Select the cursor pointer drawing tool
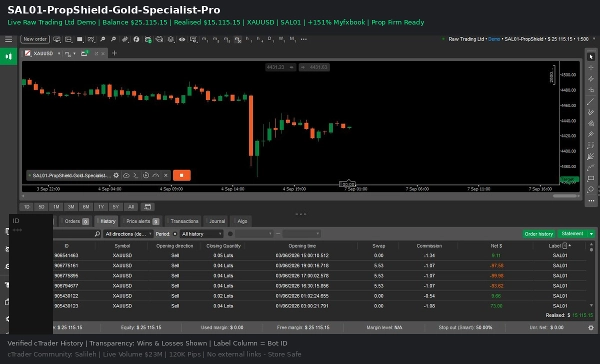 [x=591, y=57]
